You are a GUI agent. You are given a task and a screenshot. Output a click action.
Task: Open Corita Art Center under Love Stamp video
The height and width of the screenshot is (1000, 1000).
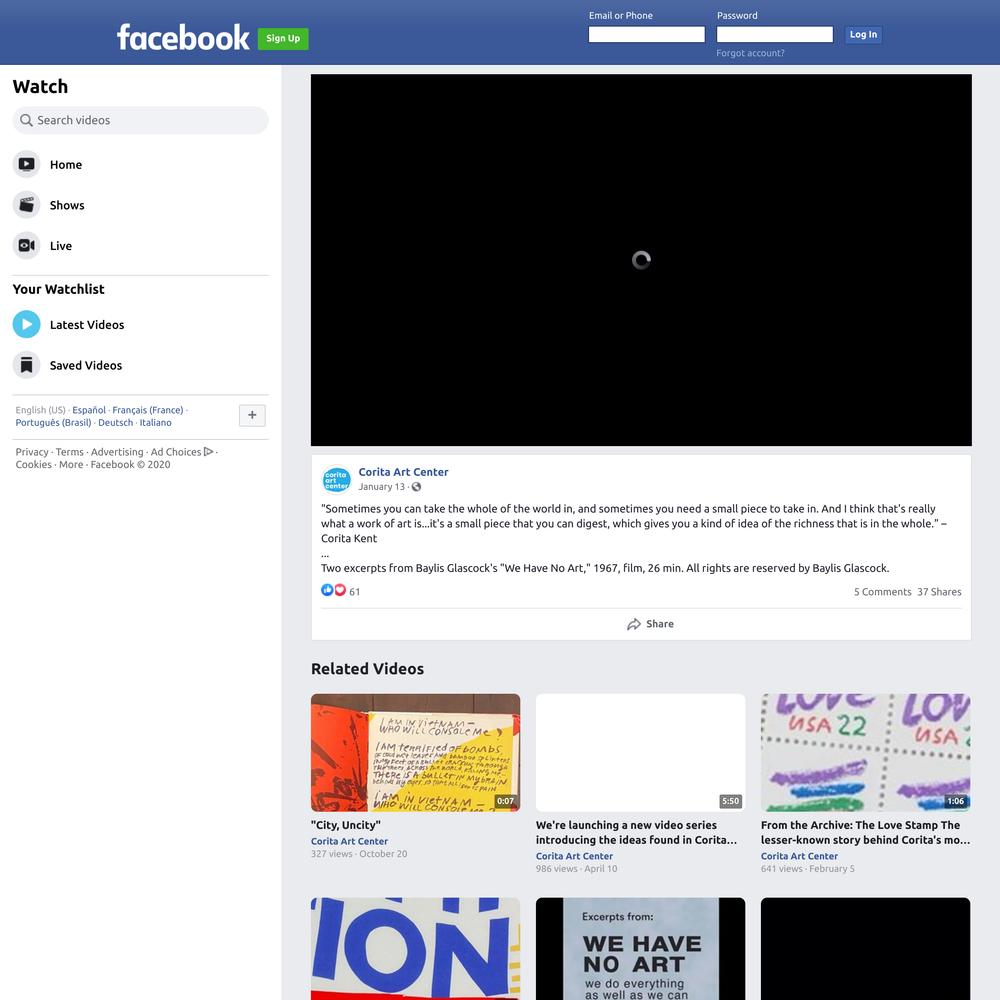[x=799, y=856]
